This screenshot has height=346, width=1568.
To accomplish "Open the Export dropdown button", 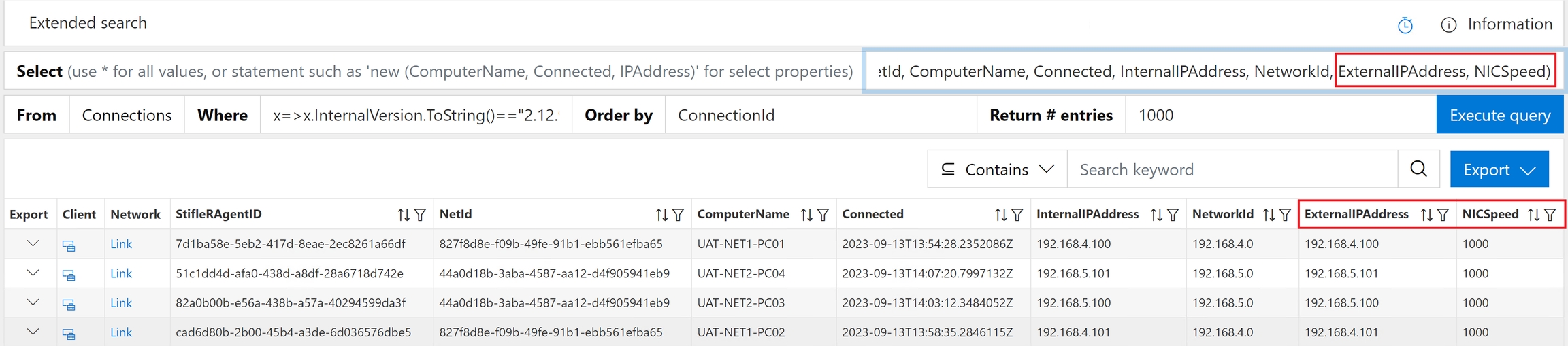I will (x=1499, y=169).
